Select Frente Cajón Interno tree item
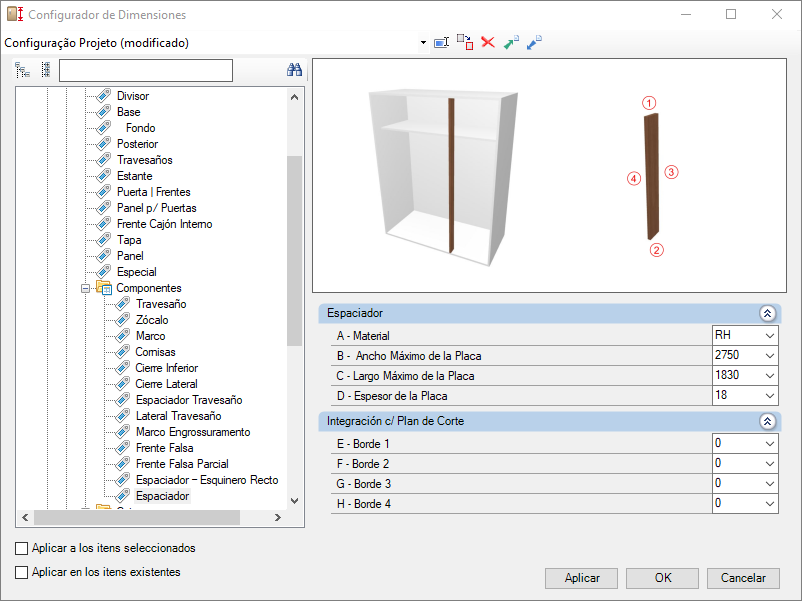Viewport: 802px width, 601px height. [x=164, y=224]
